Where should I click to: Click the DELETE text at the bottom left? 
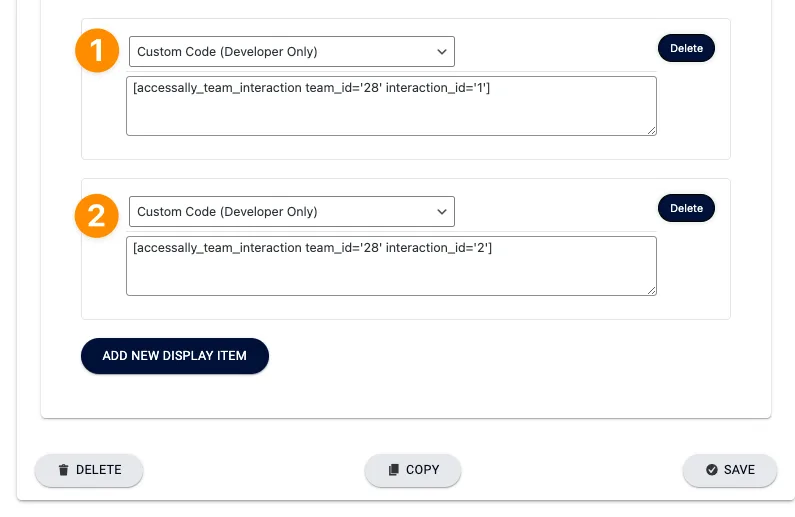(98, 470)
